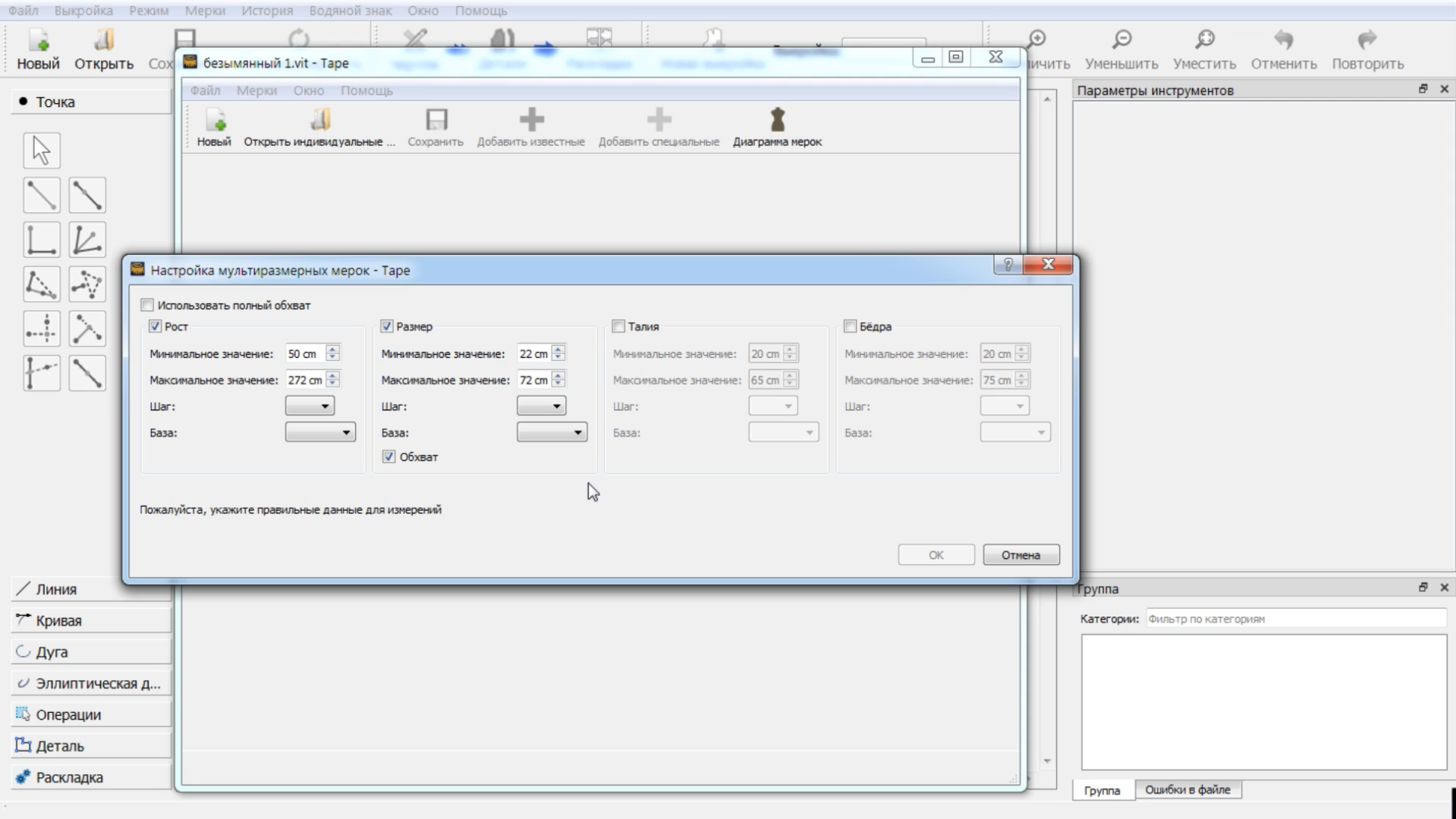Uncheck the Размер checkbox
This screenshot has height=819, width=1456.
(386, 327)
